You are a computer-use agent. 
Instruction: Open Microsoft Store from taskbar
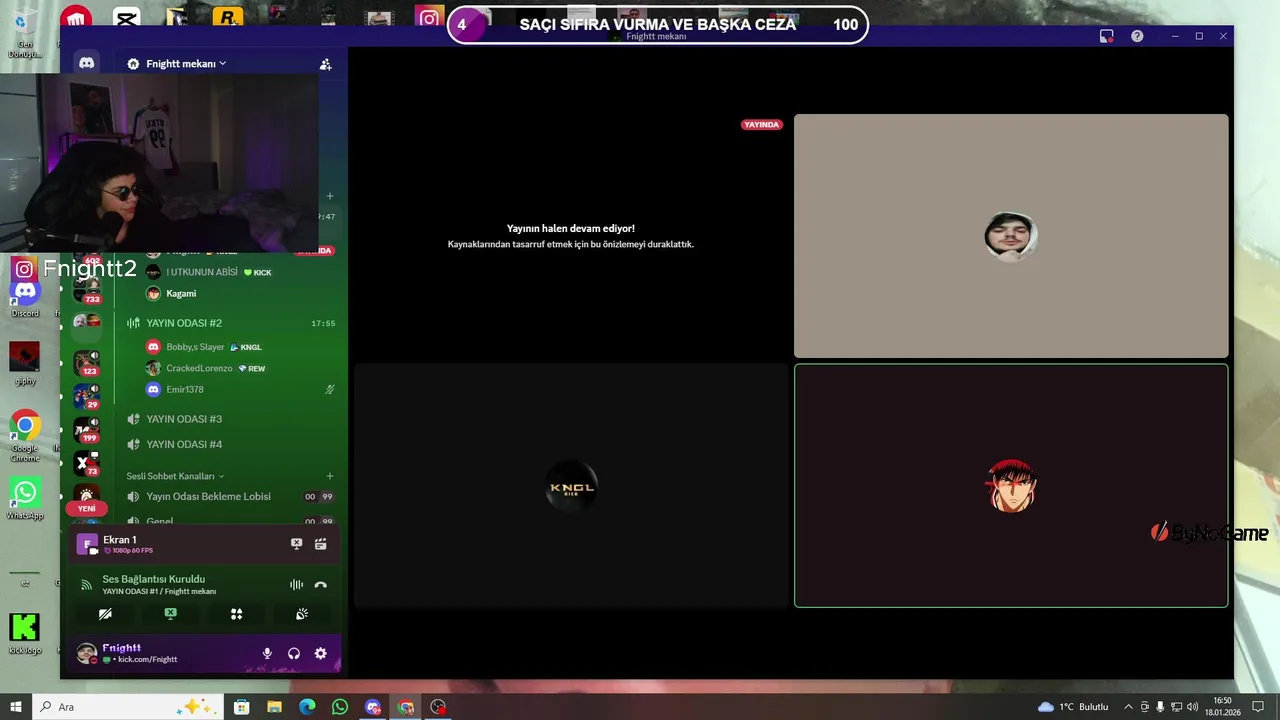point(241,707)
